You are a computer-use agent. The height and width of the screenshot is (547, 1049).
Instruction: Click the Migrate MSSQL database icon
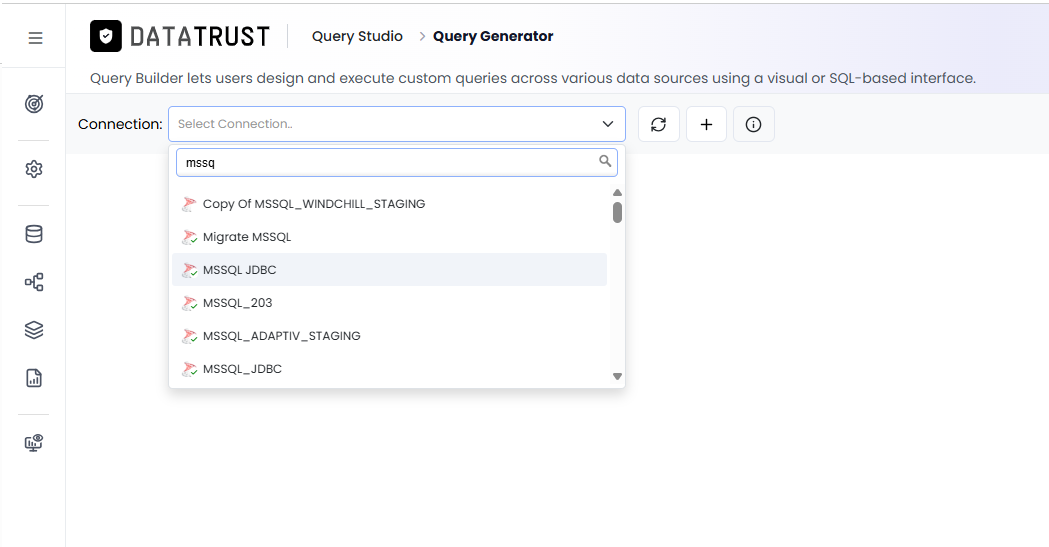[189, 237]
